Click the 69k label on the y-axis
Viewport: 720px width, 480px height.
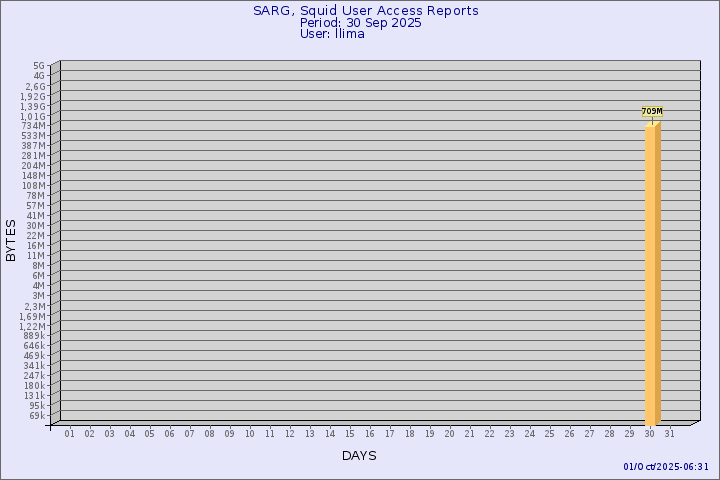[x=36, y=416]
